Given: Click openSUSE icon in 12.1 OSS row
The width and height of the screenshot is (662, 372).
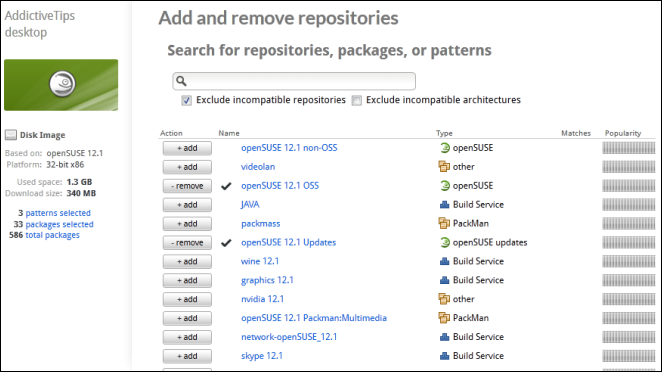Looking at the screenshot, I should pos(445,186).
